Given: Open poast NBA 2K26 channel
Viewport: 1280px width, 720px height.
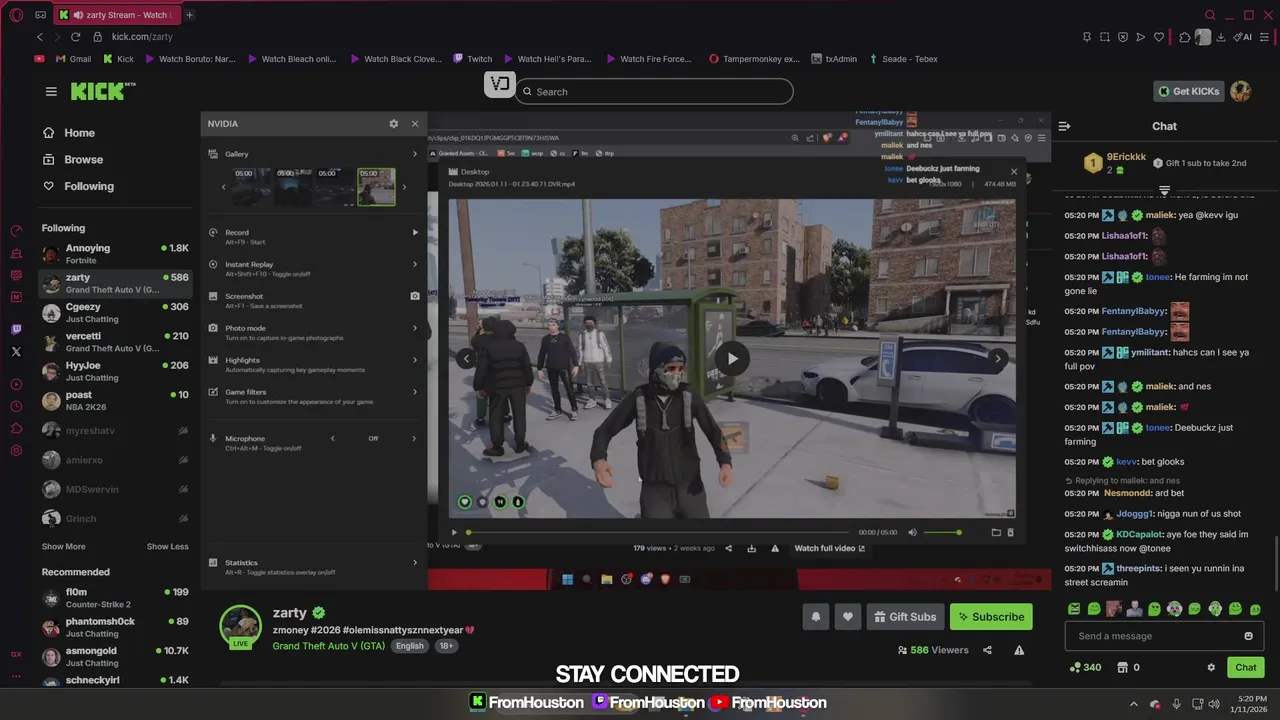Looking at the screenshot, I should click(115, 401).
